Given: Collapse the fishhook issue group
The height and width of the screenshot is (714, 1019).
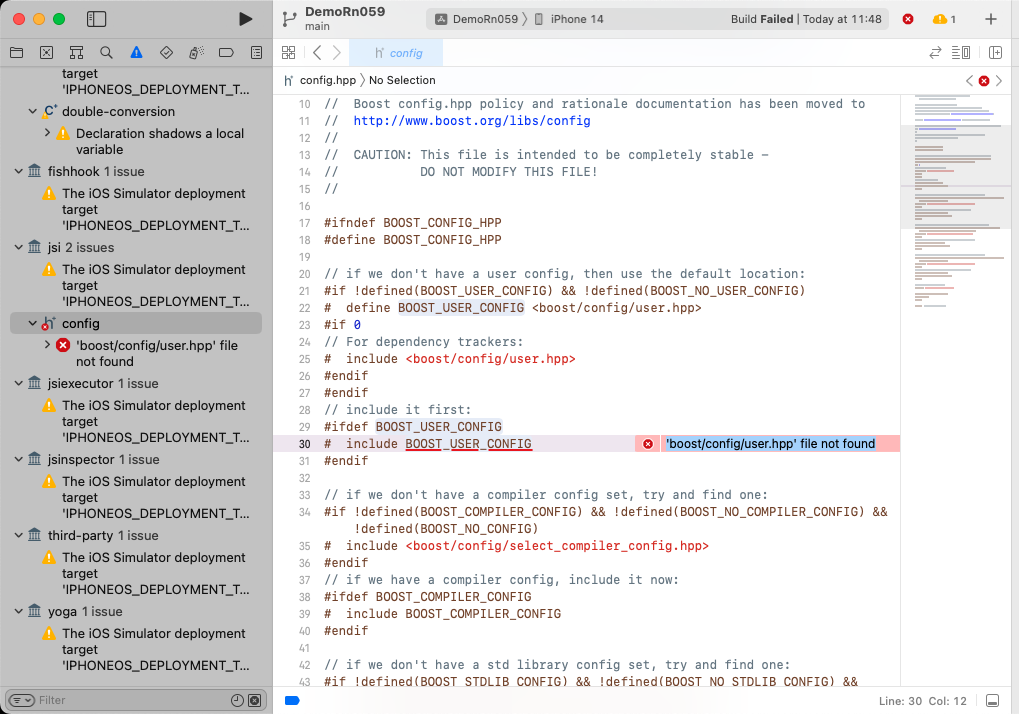Looking at the screenshot, I should click(19, 172).
